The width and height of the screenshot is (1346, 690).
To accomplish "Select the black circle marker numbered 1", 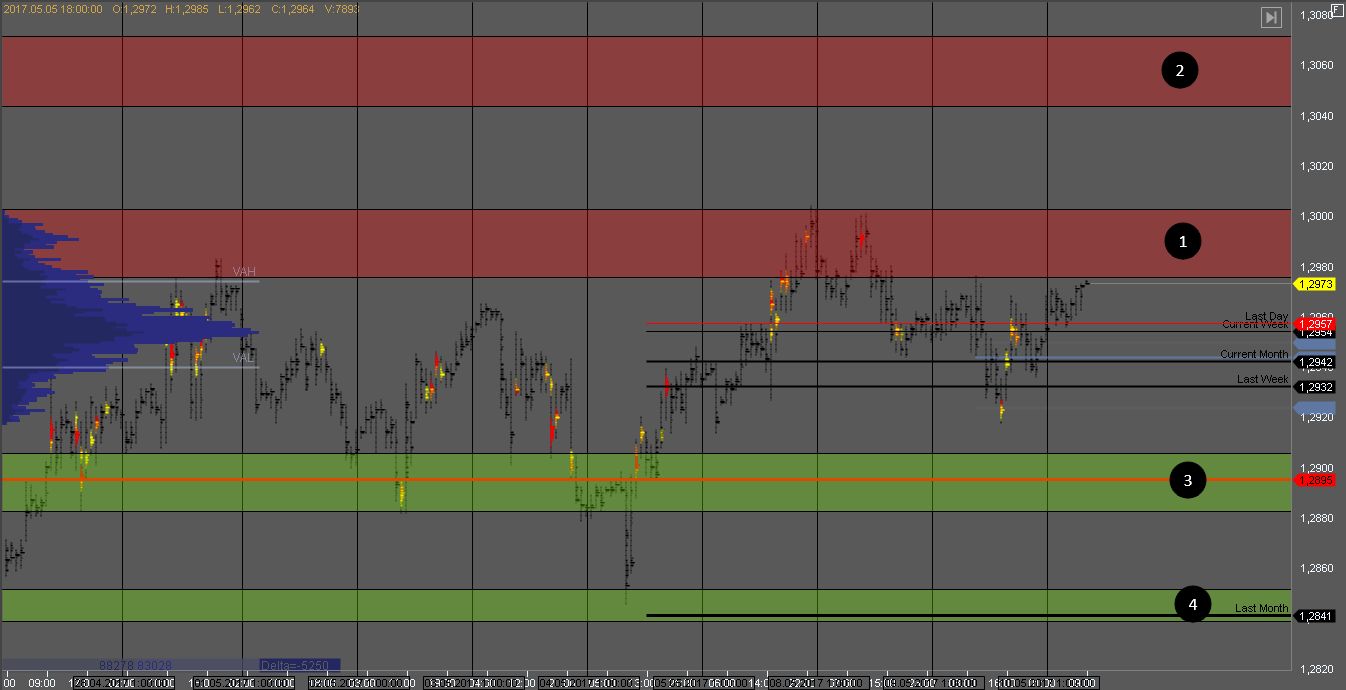I will [x=1184, y=241].
